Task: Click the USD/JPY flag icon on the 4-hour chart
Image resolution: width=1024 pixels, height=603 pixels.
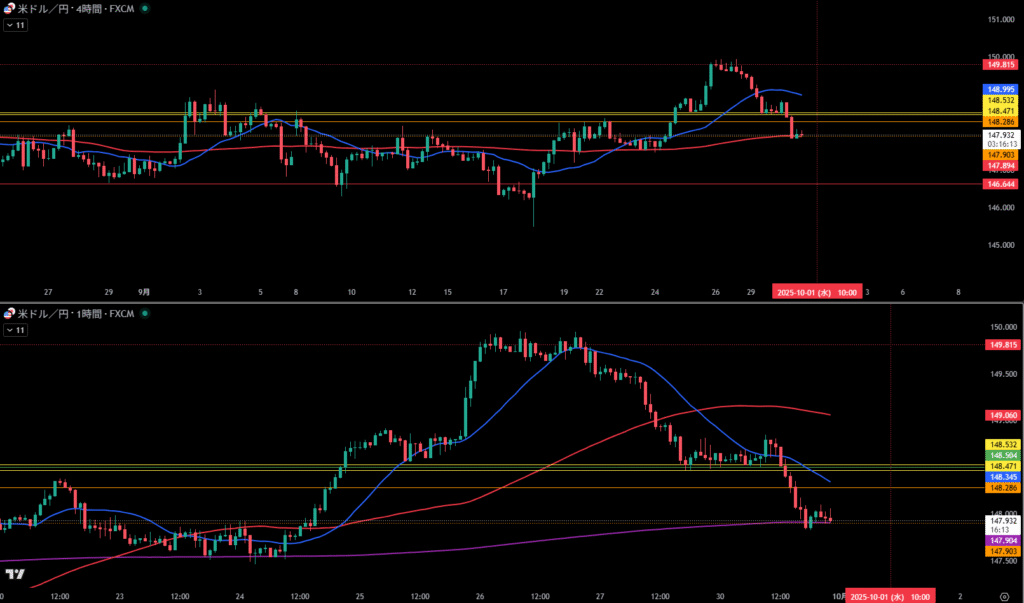Action: [x=9, y=8]
